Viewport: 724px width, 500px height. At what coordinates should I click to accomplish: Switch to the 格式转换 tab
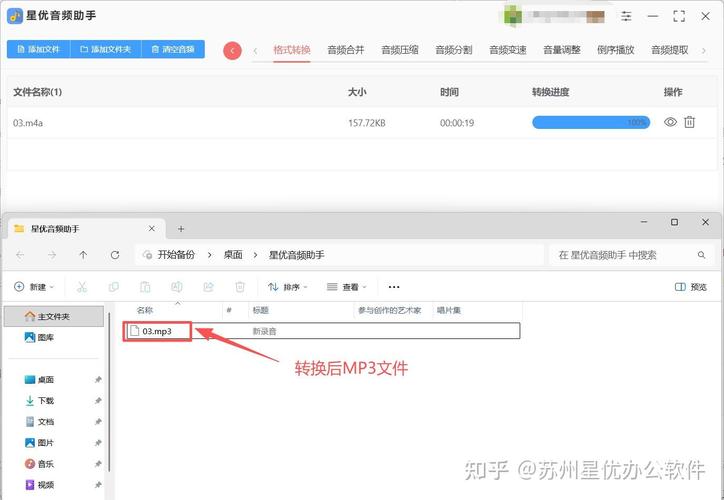[292, 50]
